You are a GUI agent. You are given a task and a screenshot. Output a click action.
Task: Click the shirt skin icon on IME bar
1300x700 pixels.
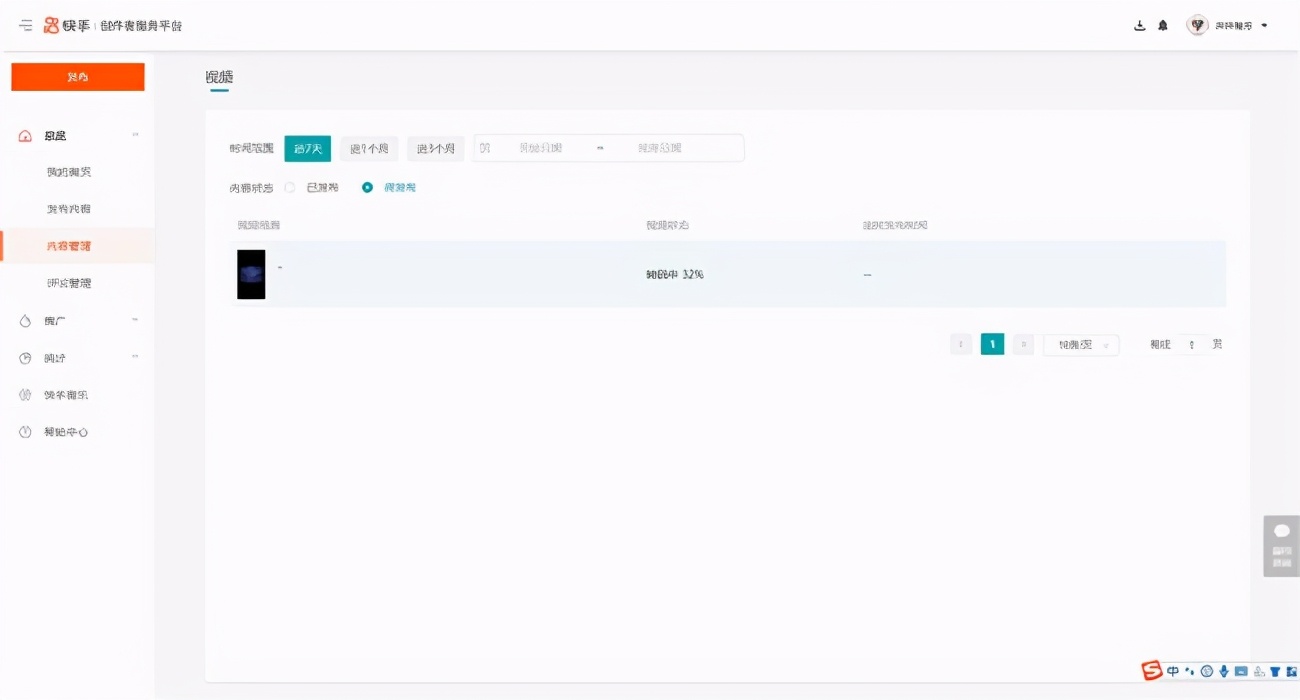[1275, 671]
